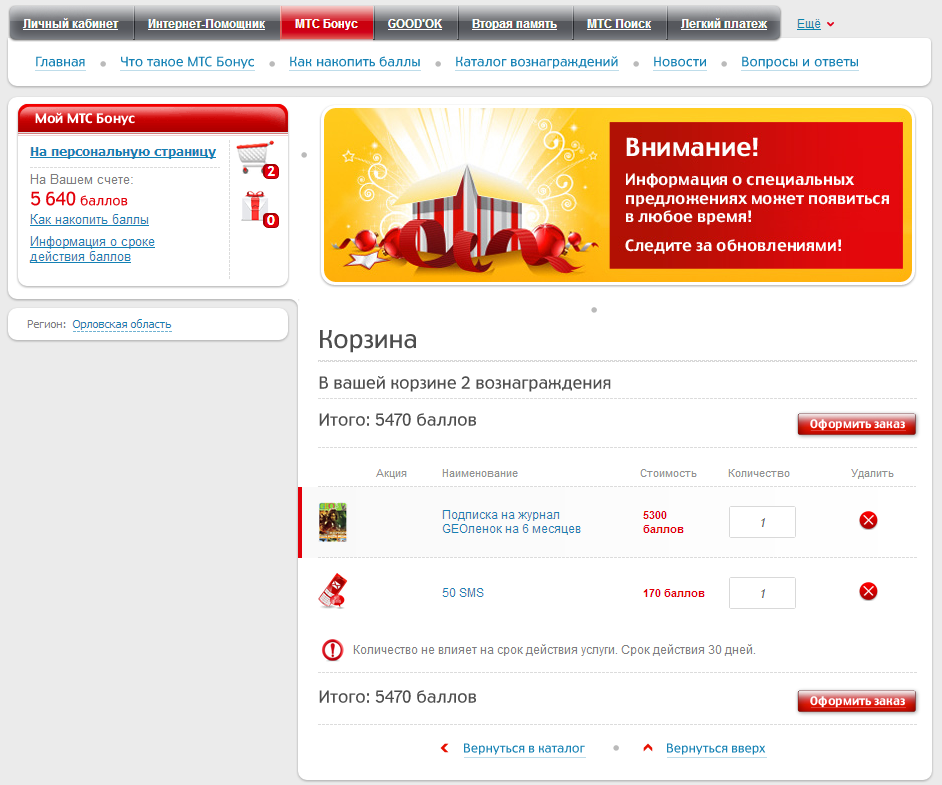Go to Каталог вознаграждений menu item
The height and width of the screenshot is (785, 942).
pos(536,62)
